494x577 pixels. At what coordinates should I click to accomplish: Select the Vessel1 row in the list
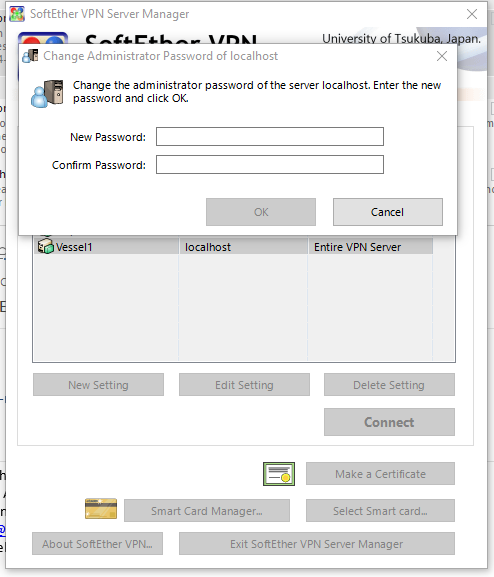(x=235, y=247)
